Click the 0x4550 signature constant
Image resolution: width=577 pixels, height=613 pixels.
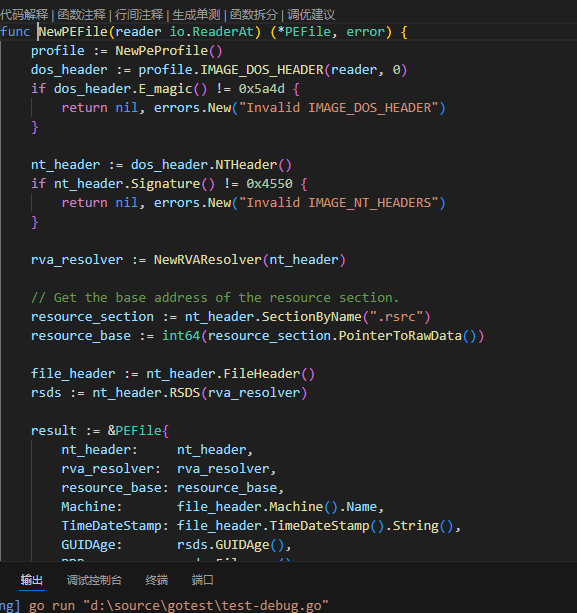(269, 184)
